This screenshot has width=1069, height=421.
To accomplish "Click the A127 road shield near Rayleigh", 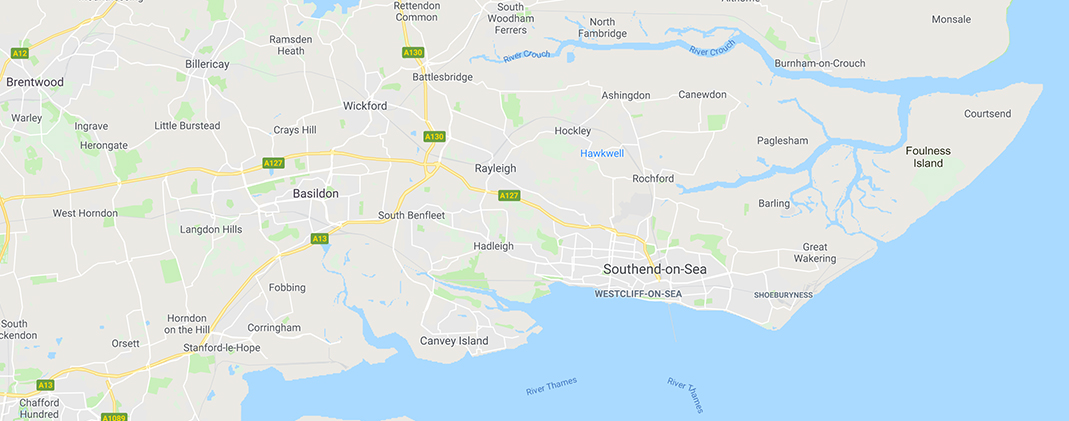I will 509,196.
